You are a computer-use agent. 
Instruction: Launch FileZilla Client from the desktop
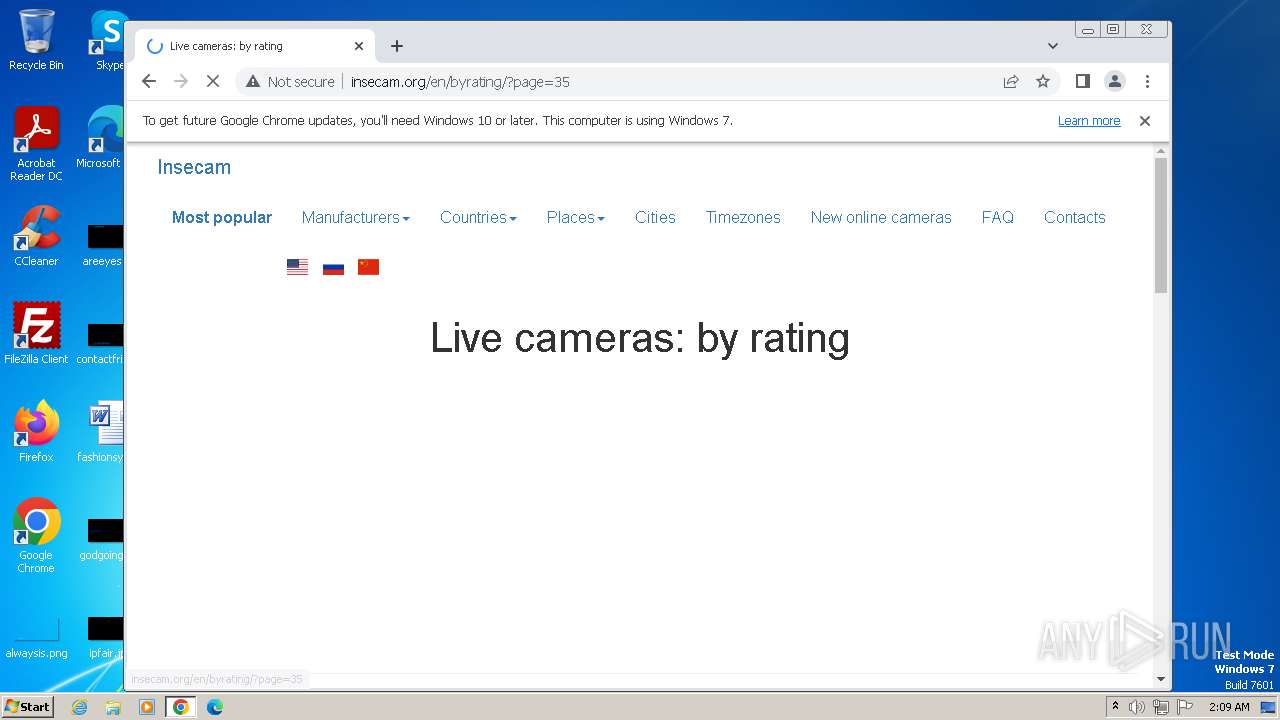[x=36, y=334]
